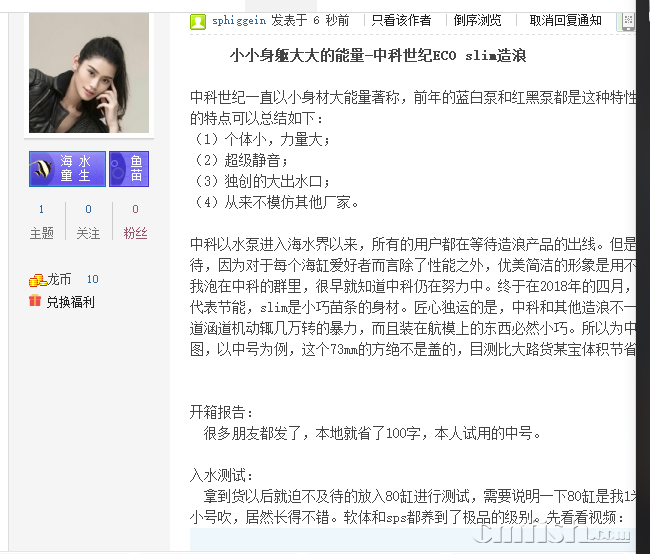
Task: Click the 鱼苗 level badge
Action: [129, 169]
